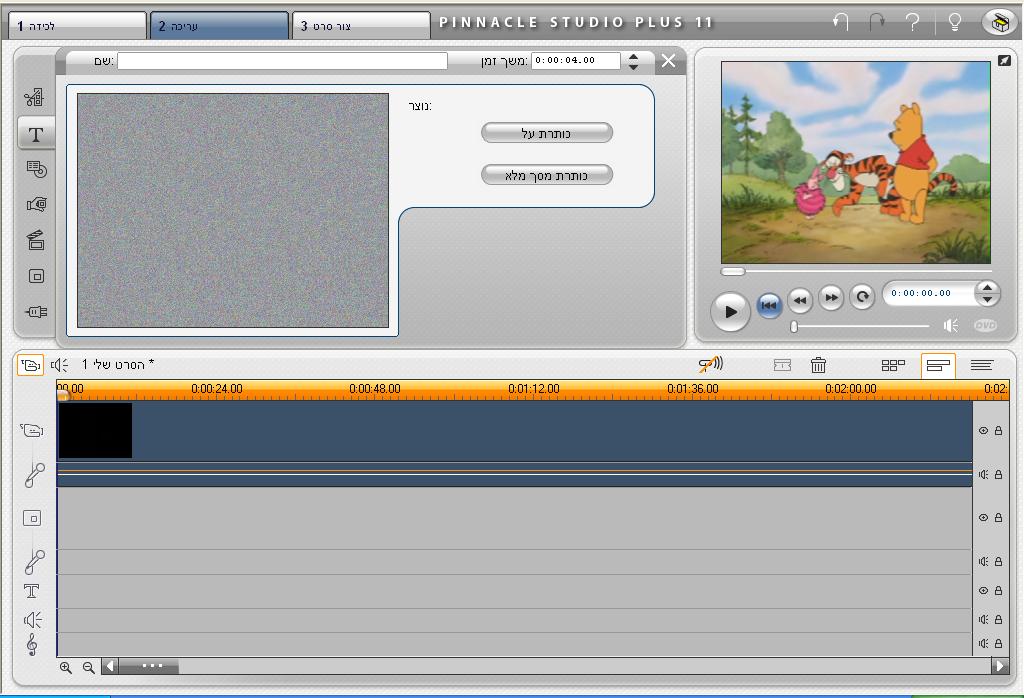Open the disc menu tool icon
The image size is (1024, 698).
coord(36,170)
